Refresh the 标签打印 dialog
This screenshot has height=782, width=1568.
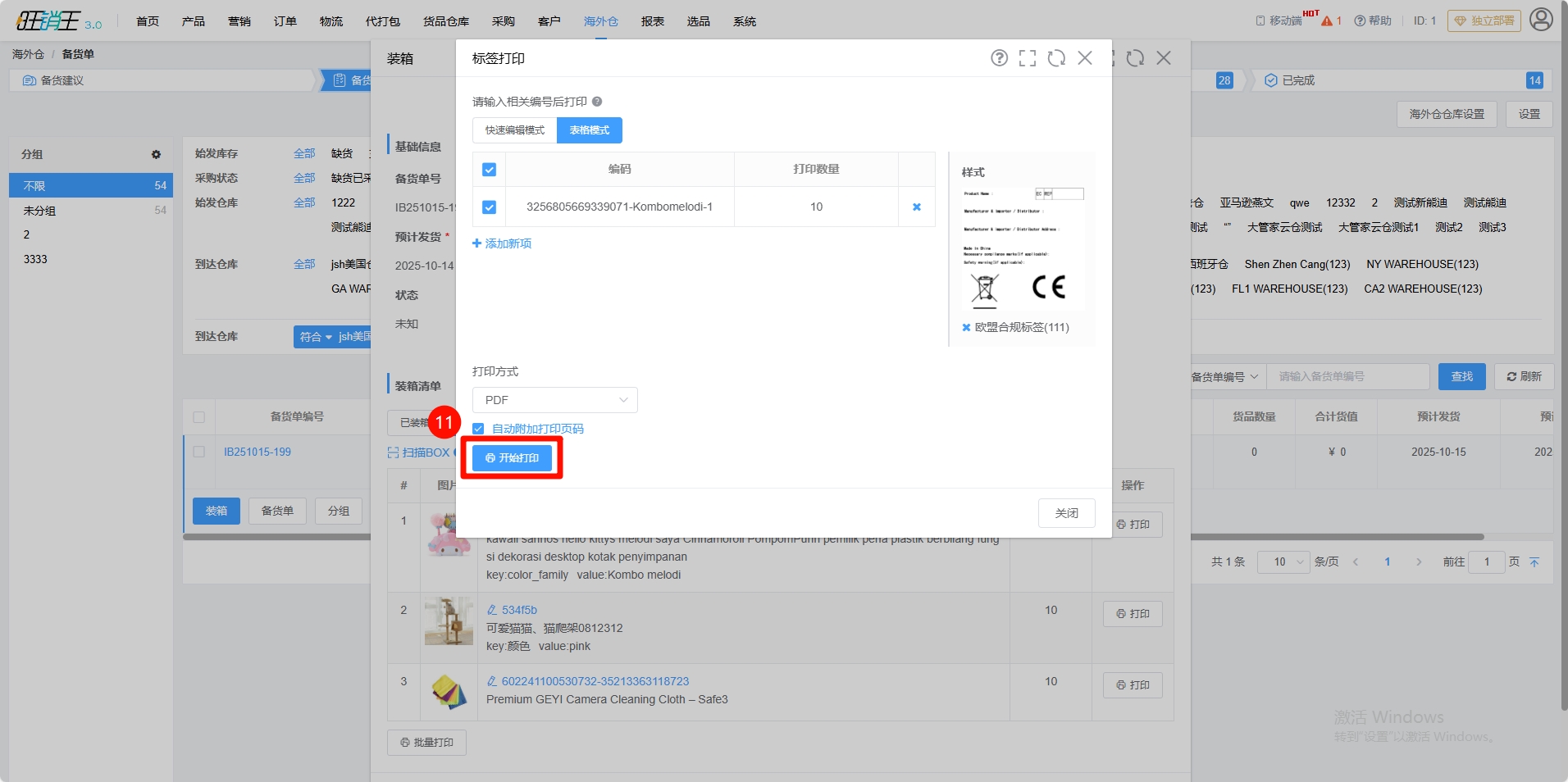(1056, 58)
